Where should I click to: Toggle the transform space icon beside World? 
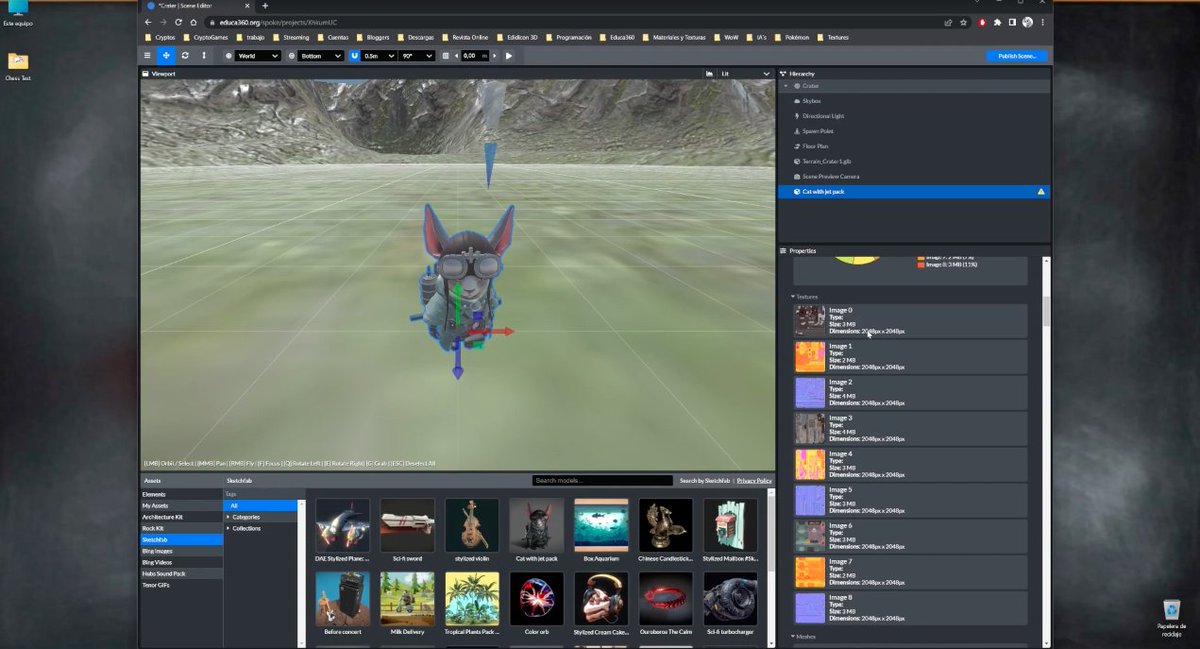[229, 56]
